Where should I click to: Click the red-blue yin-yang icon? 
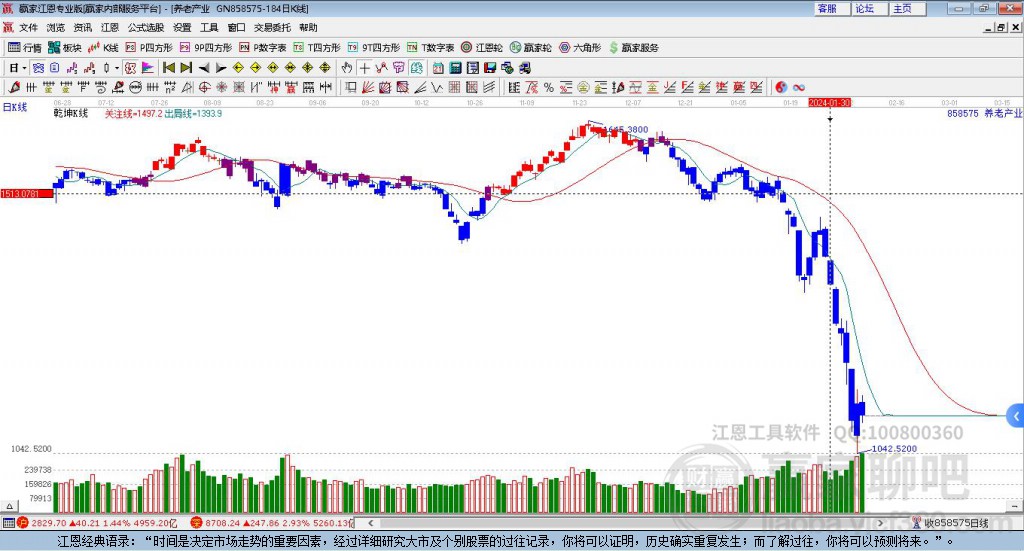pyautogui.click(x=780, y=87)
